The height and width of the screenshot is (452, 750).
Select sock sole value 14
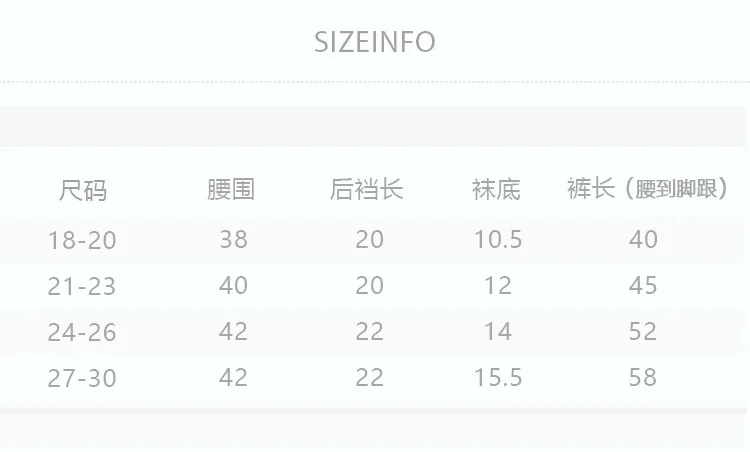pyautogui.click(x=498, y=331)
